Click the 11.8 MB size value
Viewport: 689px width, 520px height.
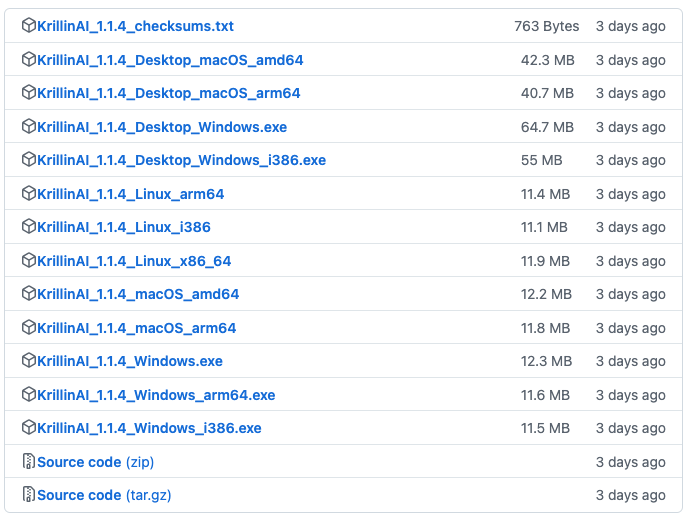545,328
